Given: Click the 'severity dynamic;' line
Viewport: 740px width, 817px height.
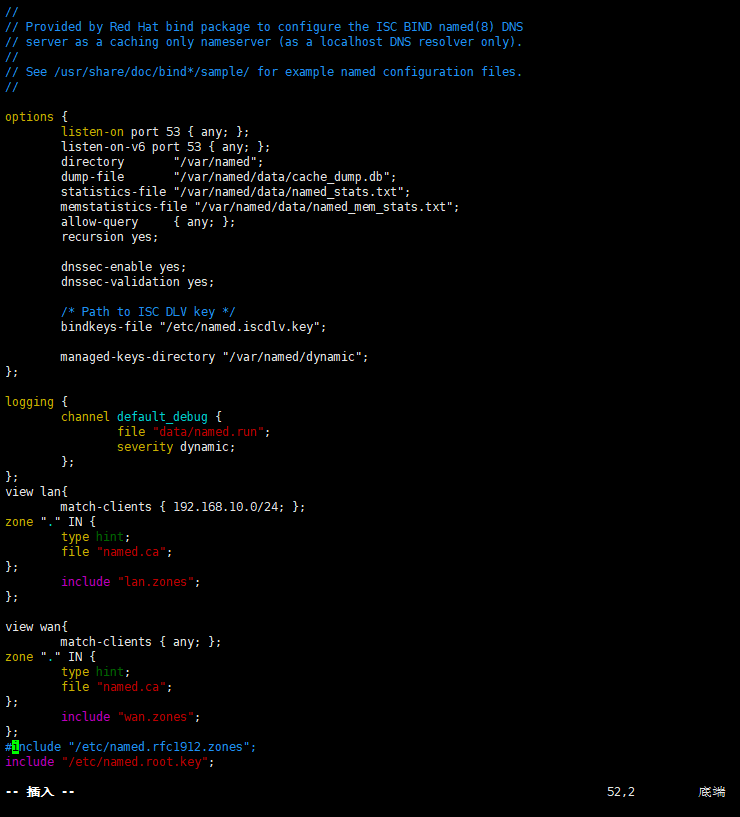Looking at the screenshot, I should pyautogui.click(x=176, y=447).
